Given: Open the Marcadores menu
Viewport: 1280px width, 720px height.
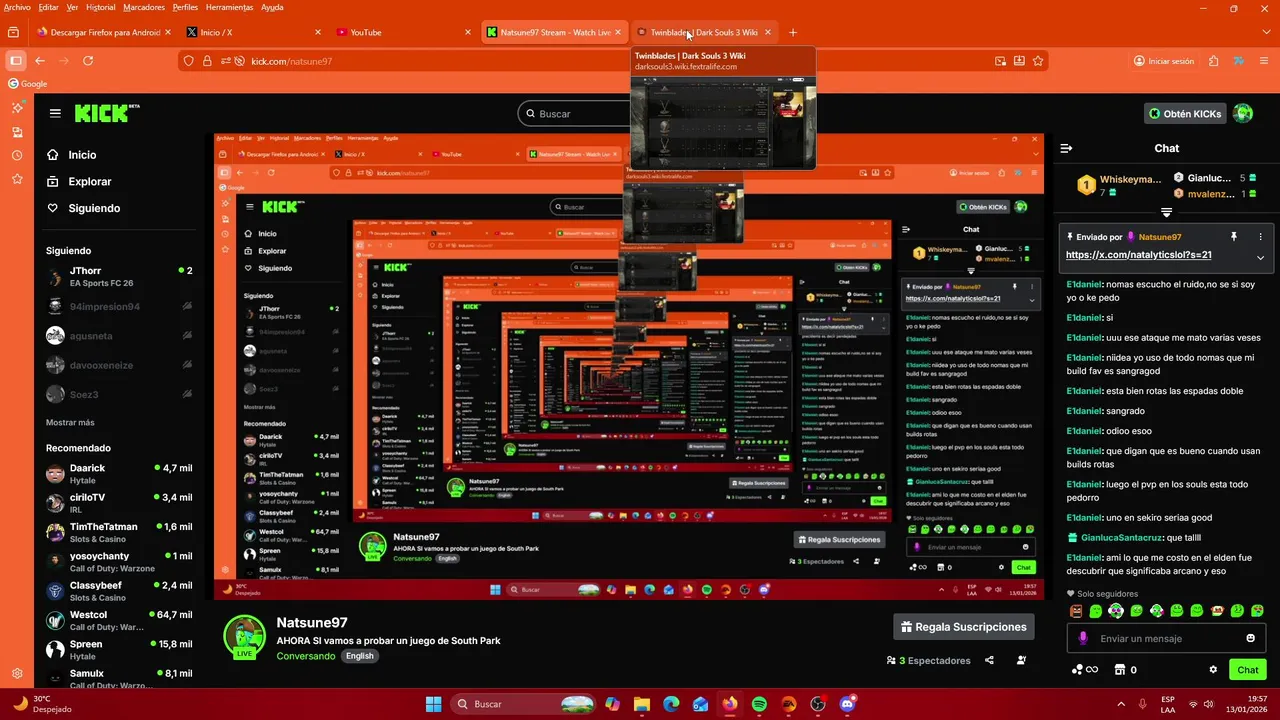Looking at the screenshot, I should (x=144, y=7).
